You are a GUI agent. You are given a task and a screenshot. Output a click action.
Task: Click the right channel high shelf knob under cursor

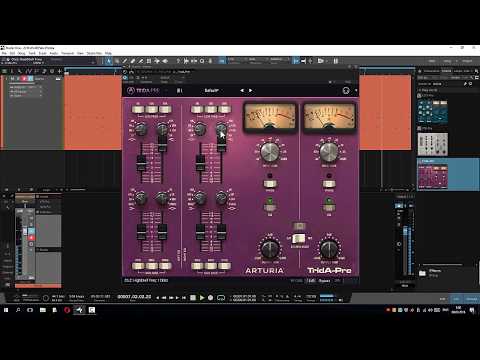pyautogui.click(x=221, y=129)
